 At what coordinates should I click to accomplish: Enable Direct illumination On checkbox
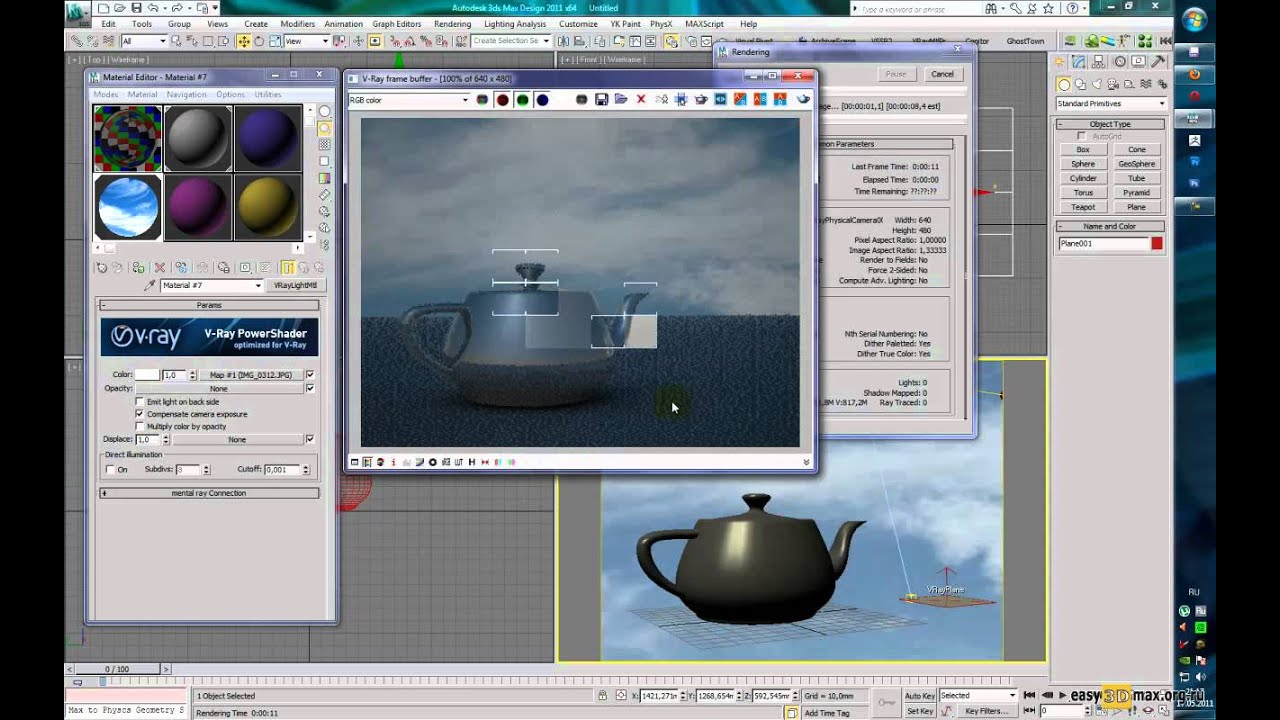110,469
